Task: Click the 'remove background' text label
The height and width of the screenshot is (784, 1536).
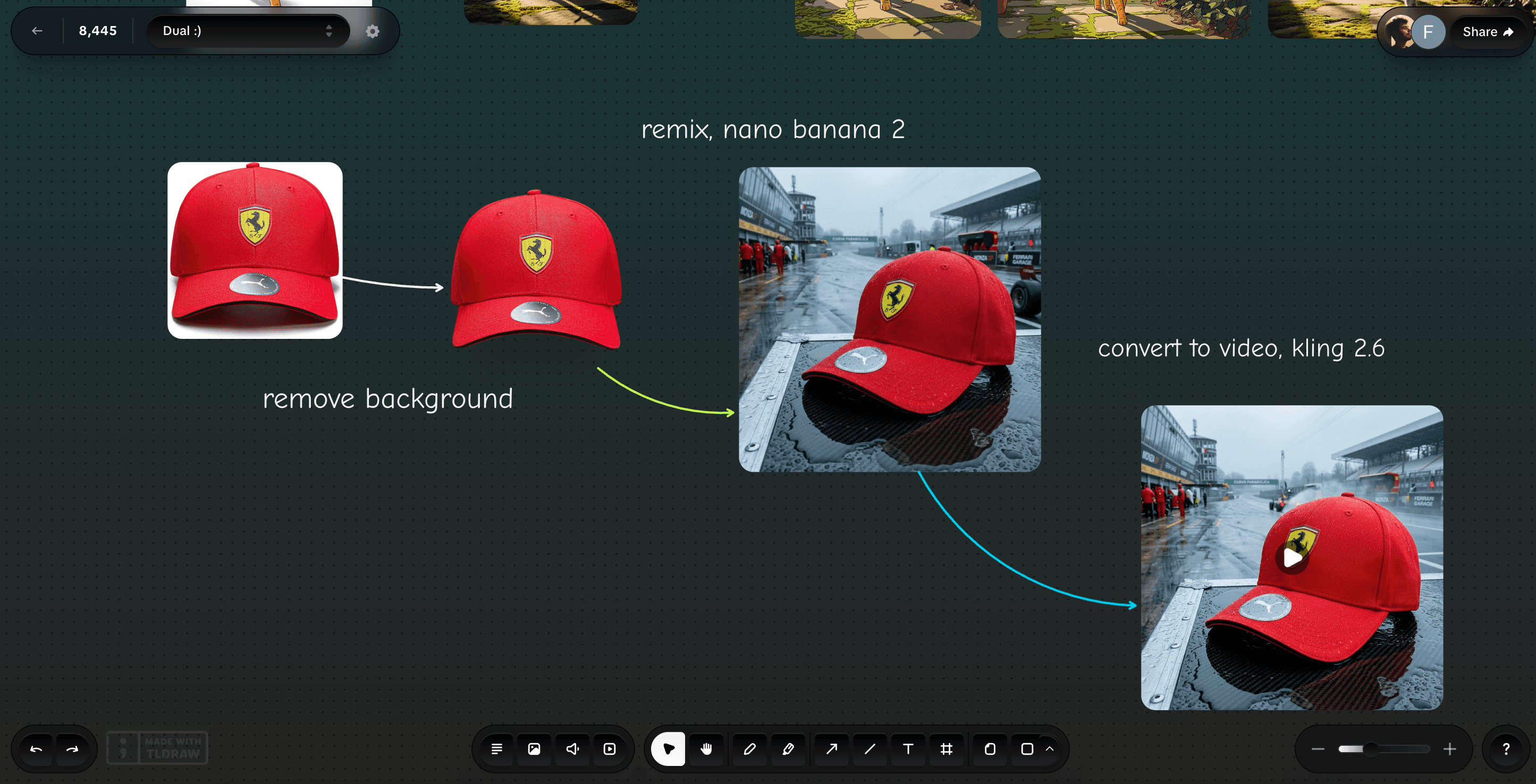Action: click(x=388, y=398)
